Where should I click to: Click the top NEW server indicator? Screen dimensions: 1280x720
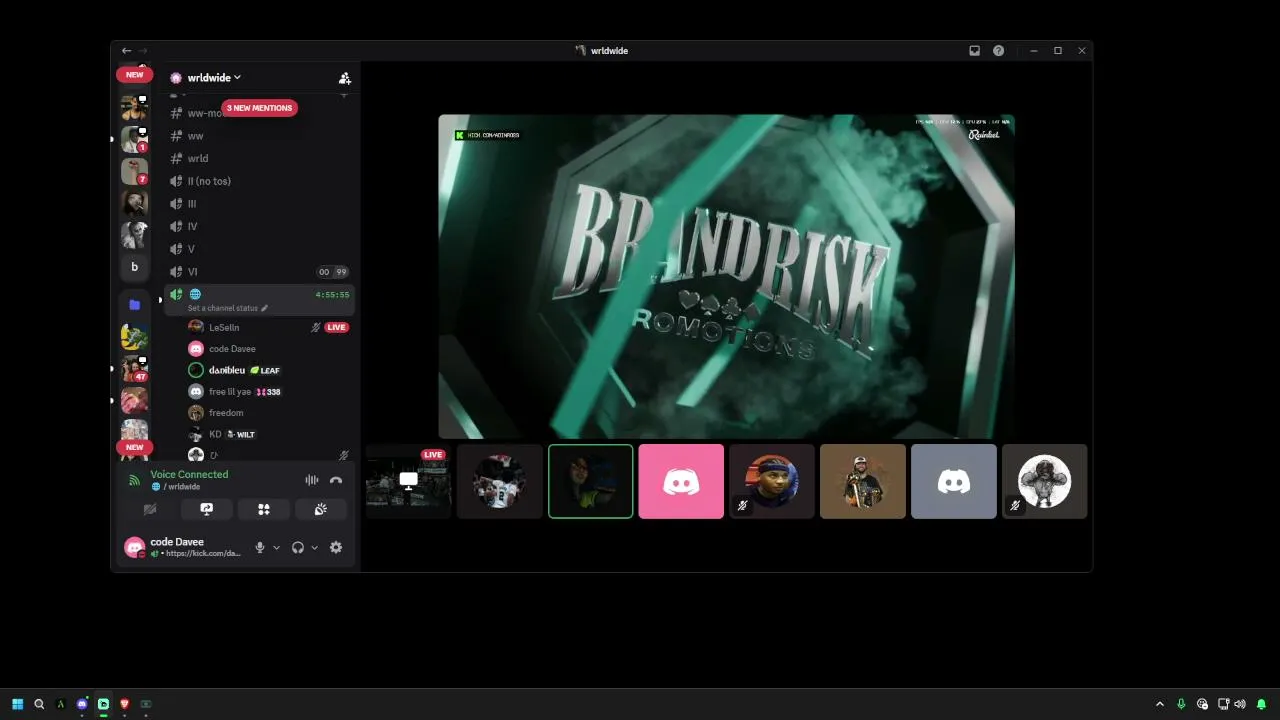(x=134, y=75)
